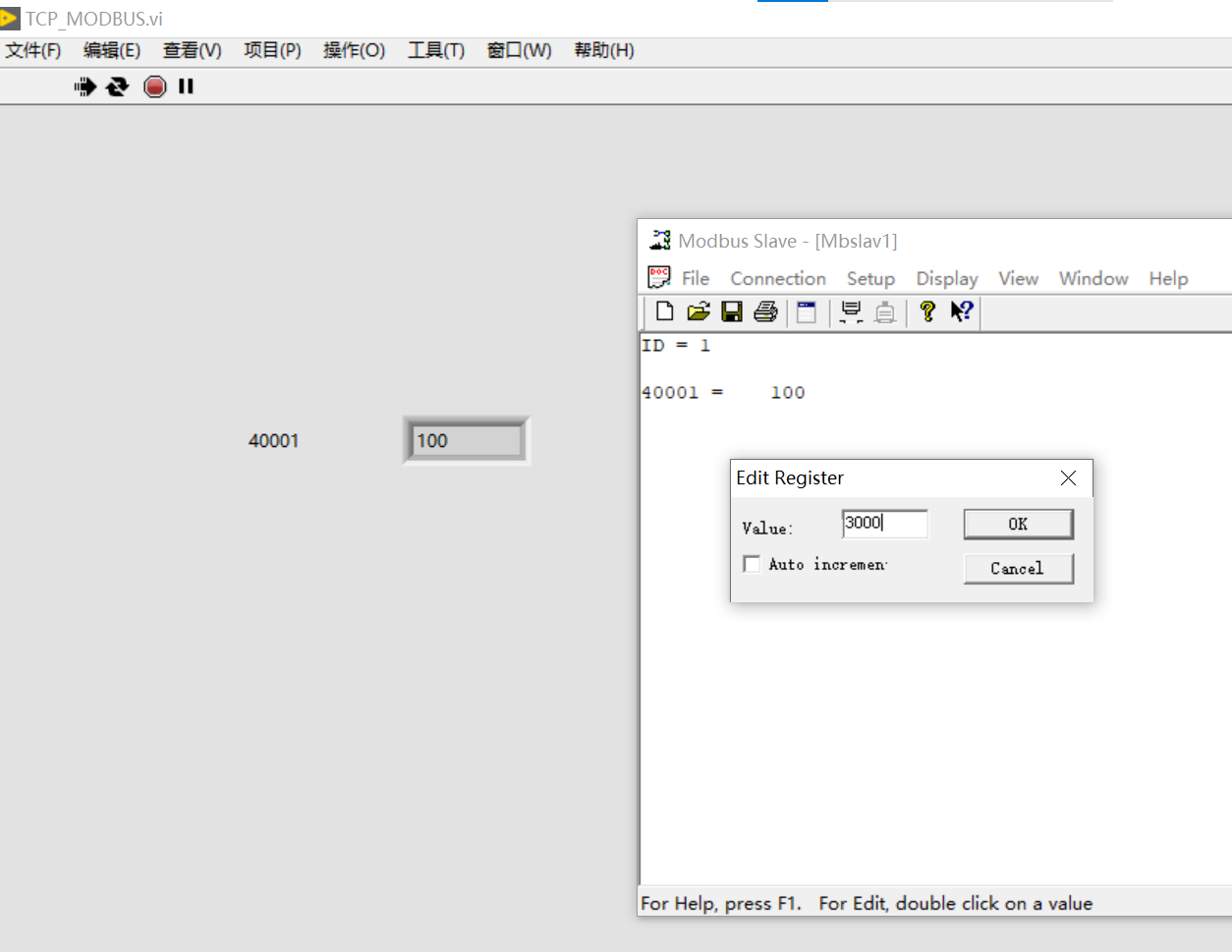Click the 40001 numeric control showing 100
1232x952 pixels.
[x=464, y=440]
